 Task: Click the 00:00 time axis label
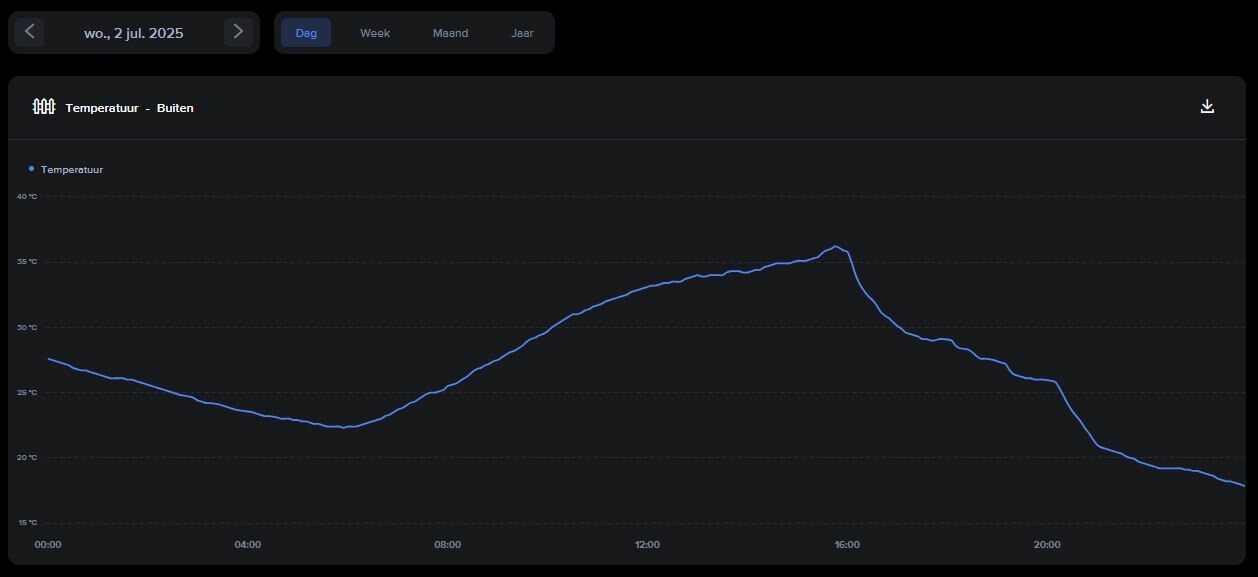pyautogui.click(x=48, y=545)
